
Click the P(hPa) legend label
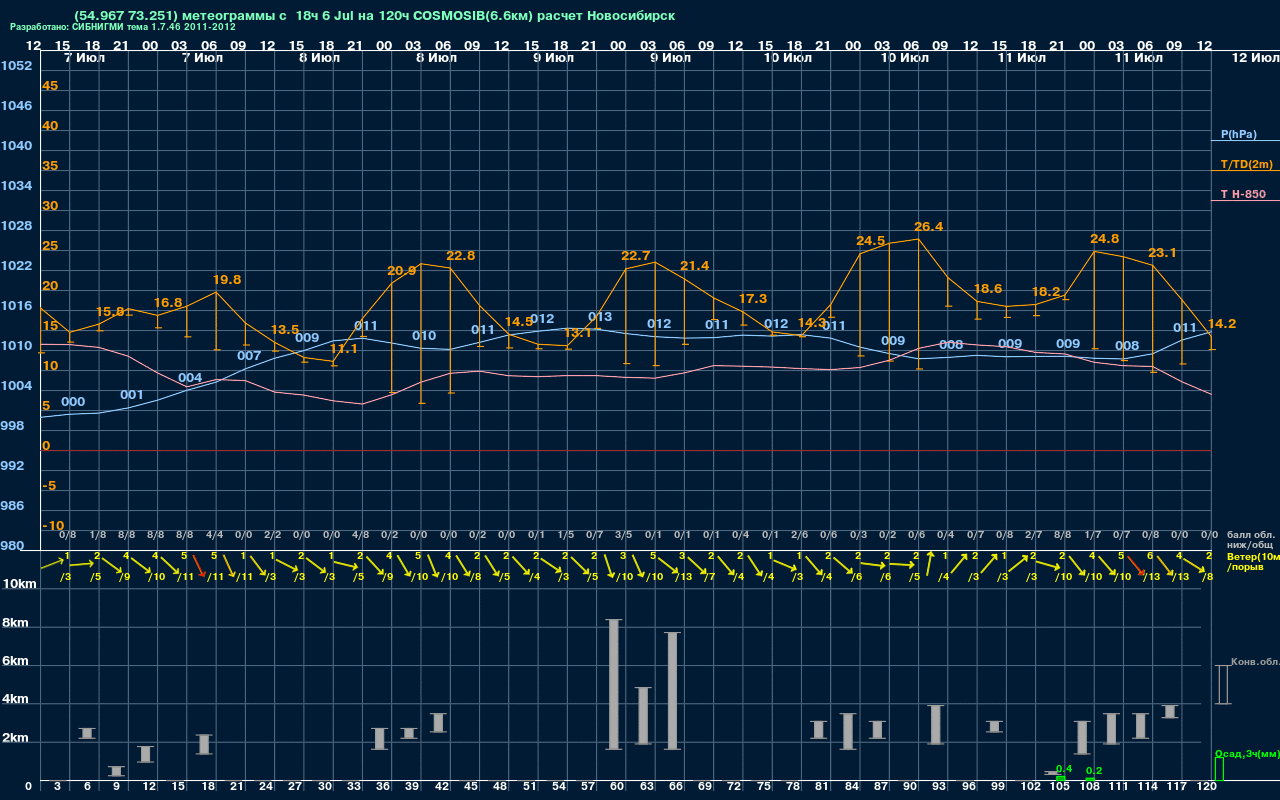pyautogui.click(x=1239, y=134)
